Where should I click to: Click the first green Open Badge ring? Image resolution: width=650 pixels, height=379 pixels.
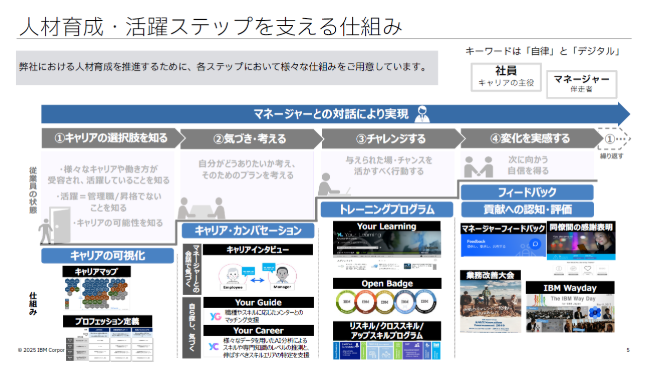347,302
